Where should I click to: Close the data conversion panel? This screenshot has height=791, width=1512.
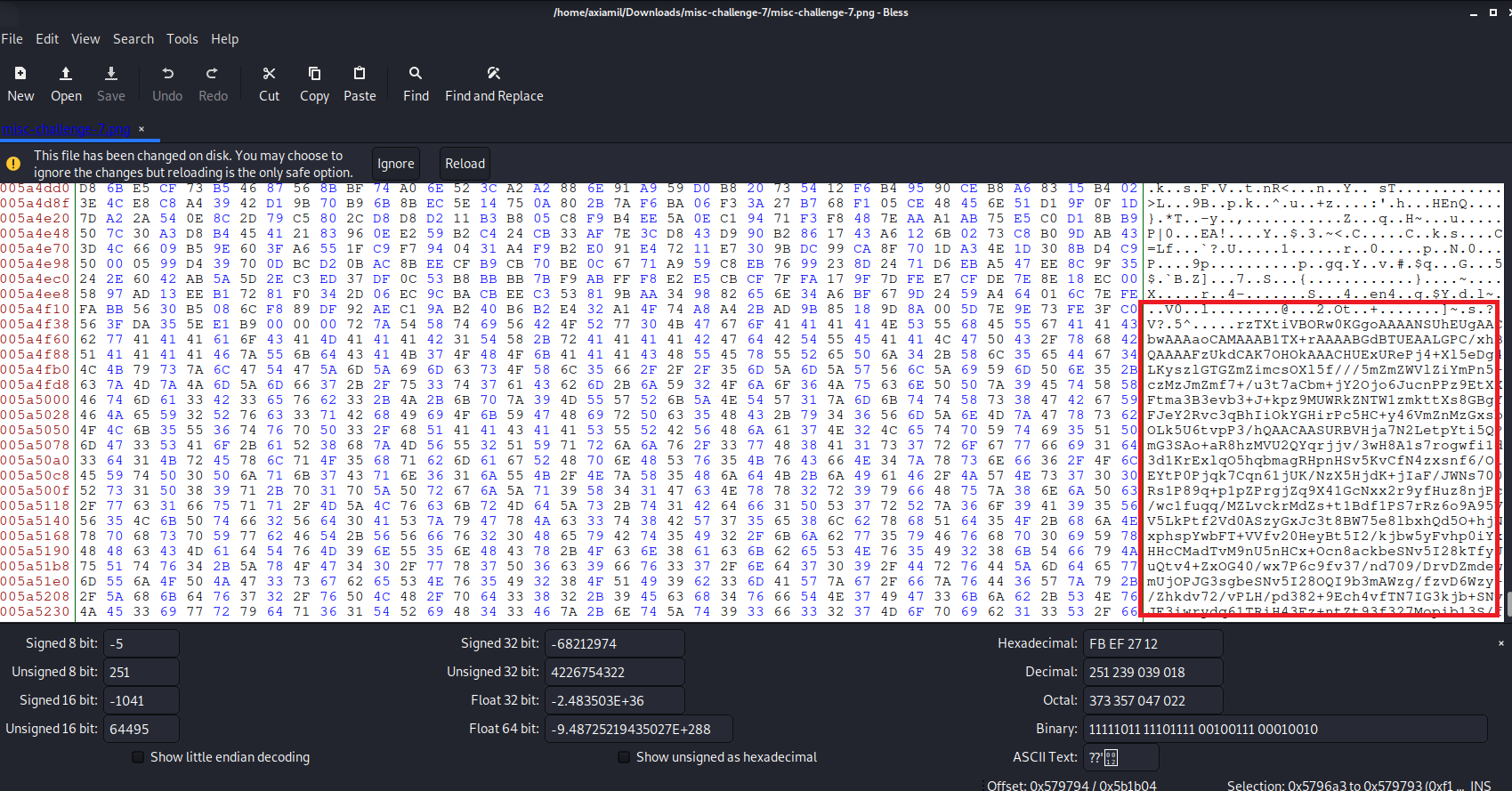1500,643
